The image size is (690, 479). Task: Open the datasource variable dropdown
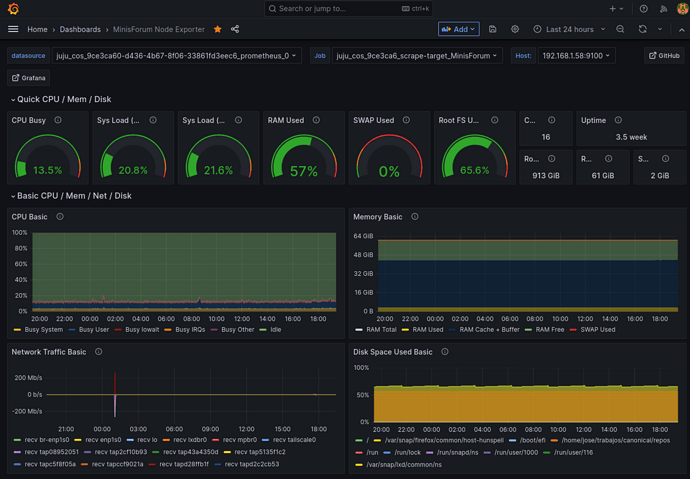click(x=176, y=56)
